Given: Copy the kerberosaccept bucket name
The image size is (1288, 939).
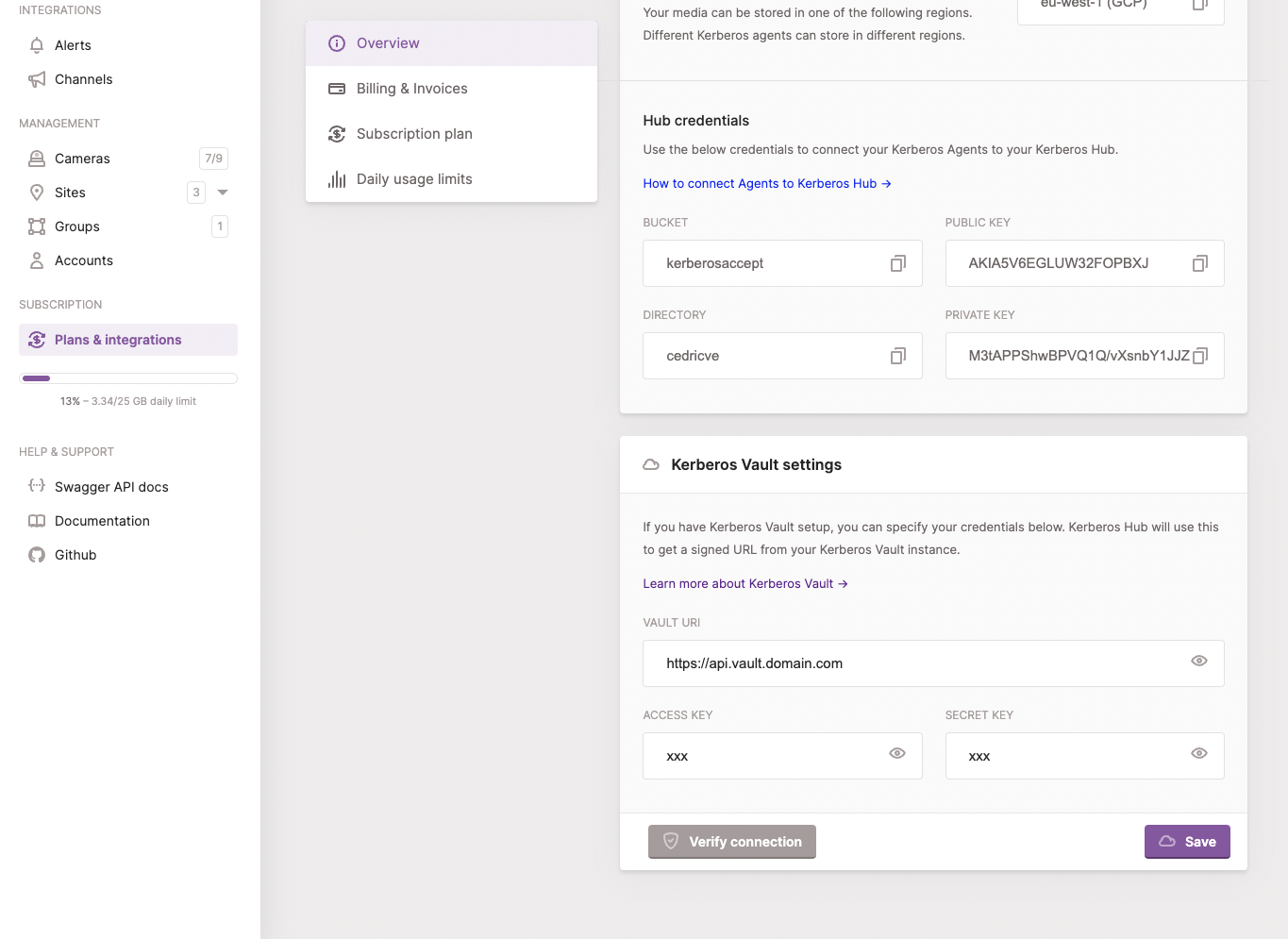Looking at the screenshot, I should pyautogui.click(x=897, y=263).
